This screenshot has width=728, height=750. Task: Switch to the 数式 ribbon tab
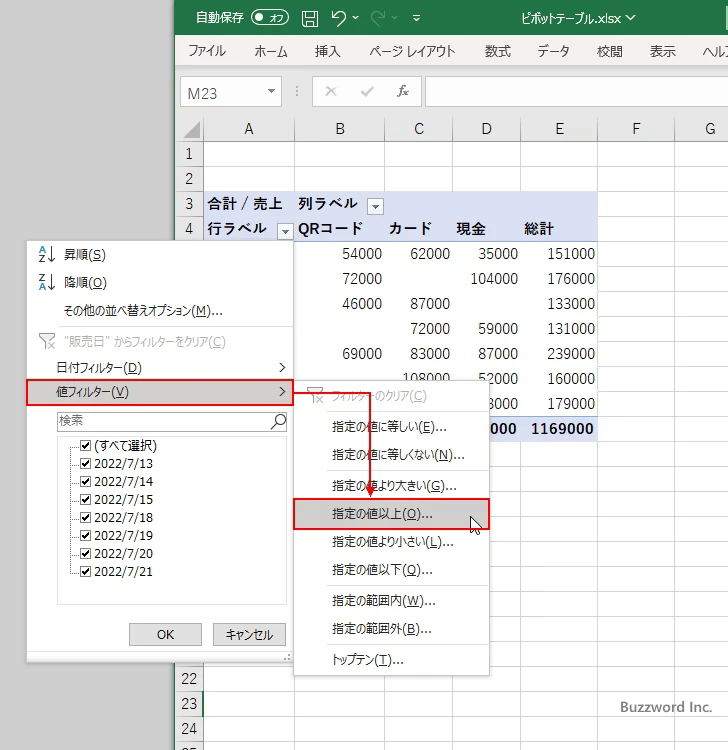497,51
